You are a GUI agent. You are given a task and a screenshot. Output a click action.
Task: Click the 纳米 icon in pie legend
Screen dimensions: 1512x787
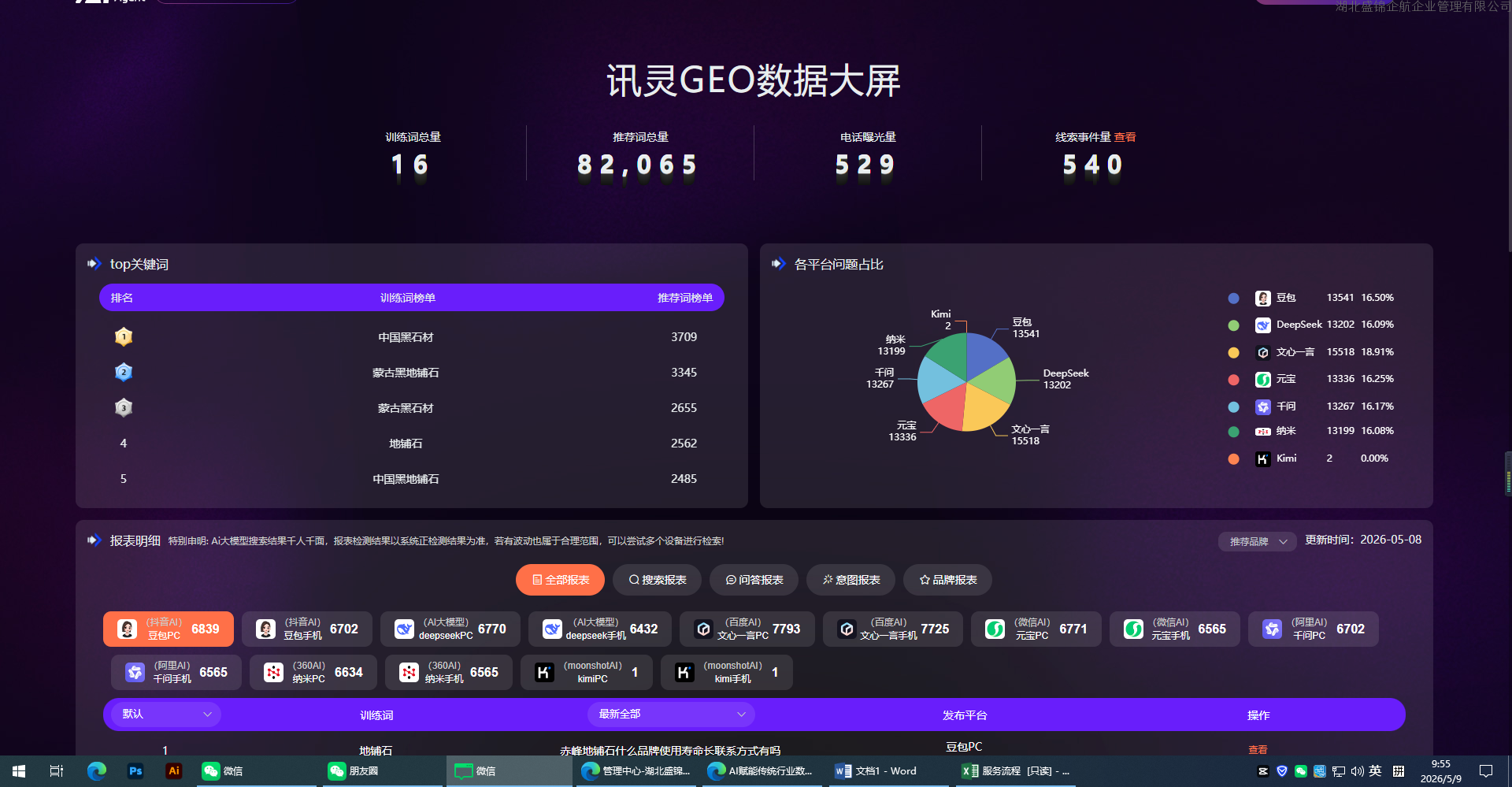pyautogui.click(x=1263, y=431)
